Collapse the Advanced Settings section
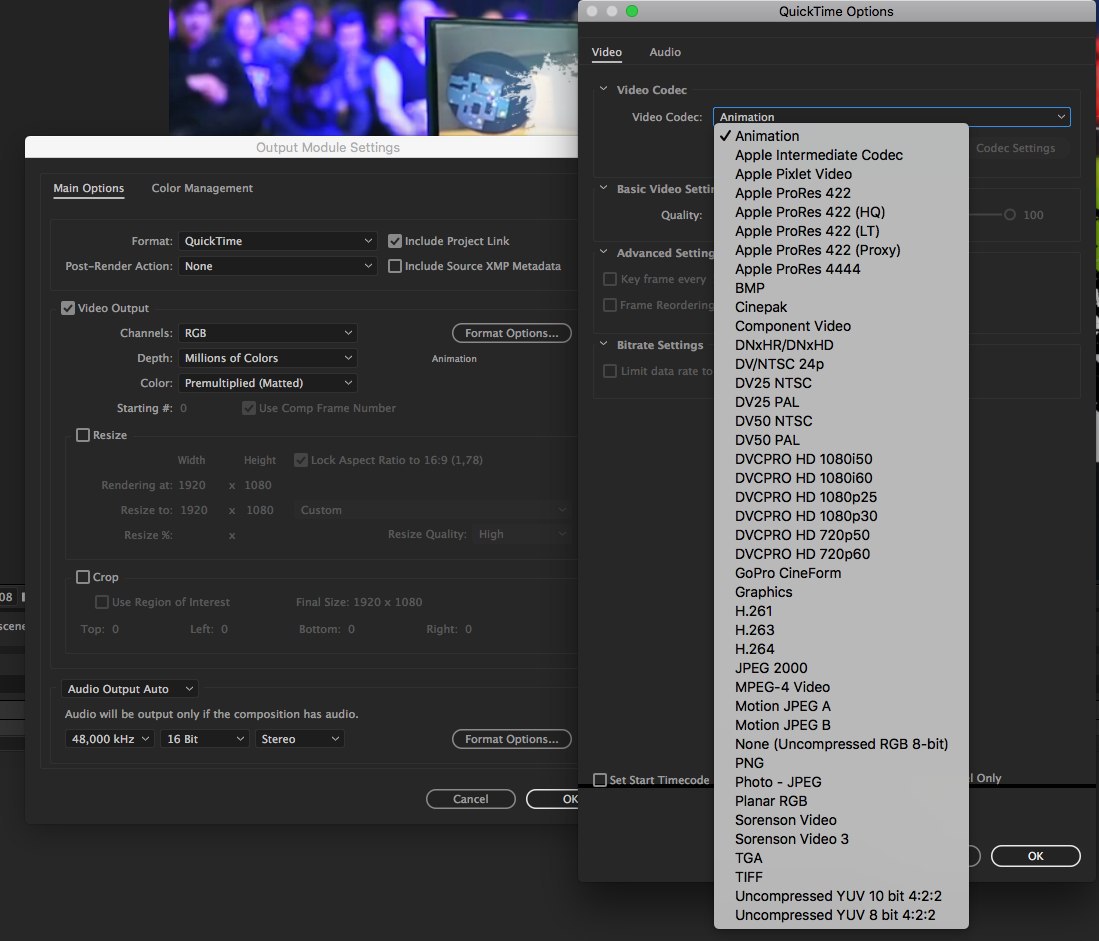Screen dimensions: 1099x941 coord(603,252)
